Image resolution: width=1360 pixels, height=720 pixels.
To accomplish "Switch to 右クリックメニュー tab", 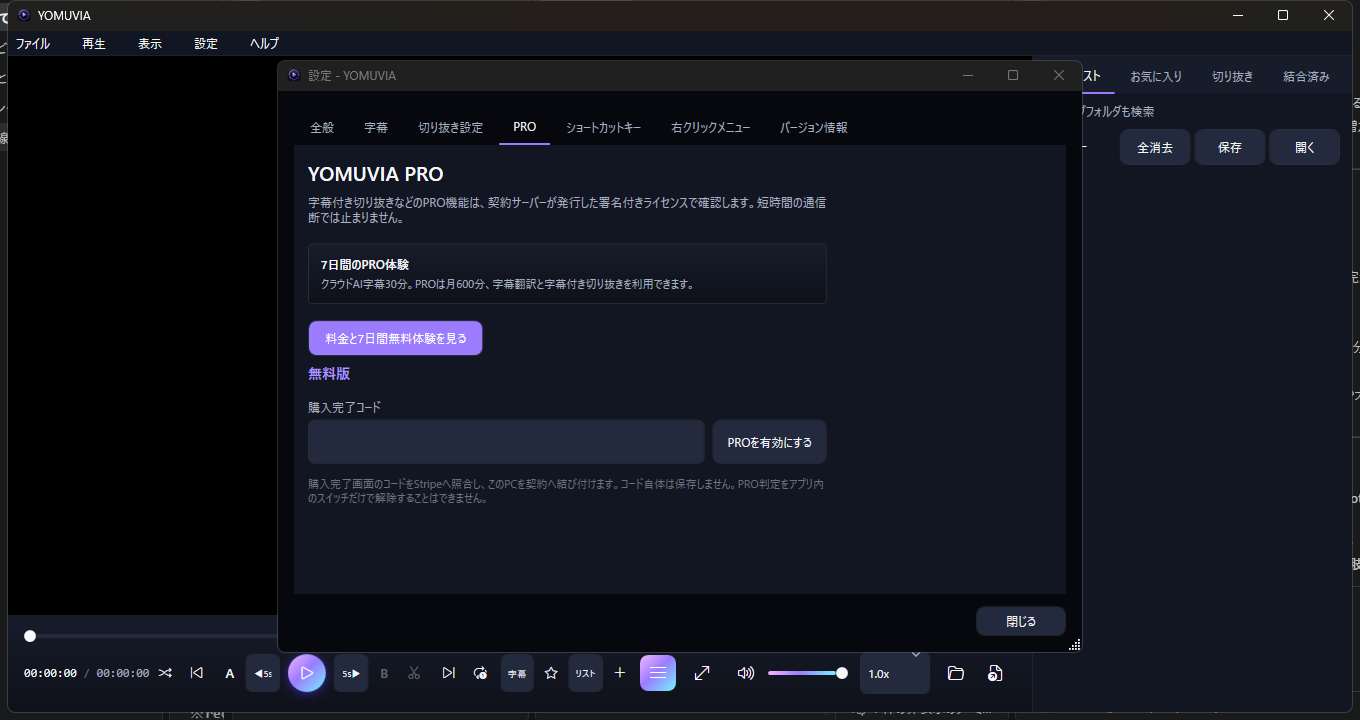I will (x=711, y=127).
